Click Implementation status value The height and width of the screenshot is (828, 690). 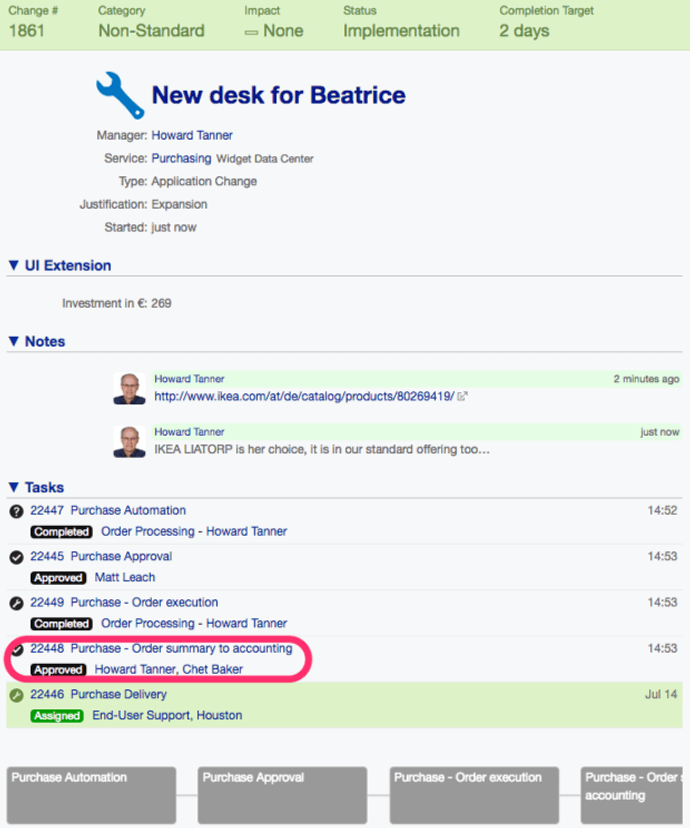(401, 31)
